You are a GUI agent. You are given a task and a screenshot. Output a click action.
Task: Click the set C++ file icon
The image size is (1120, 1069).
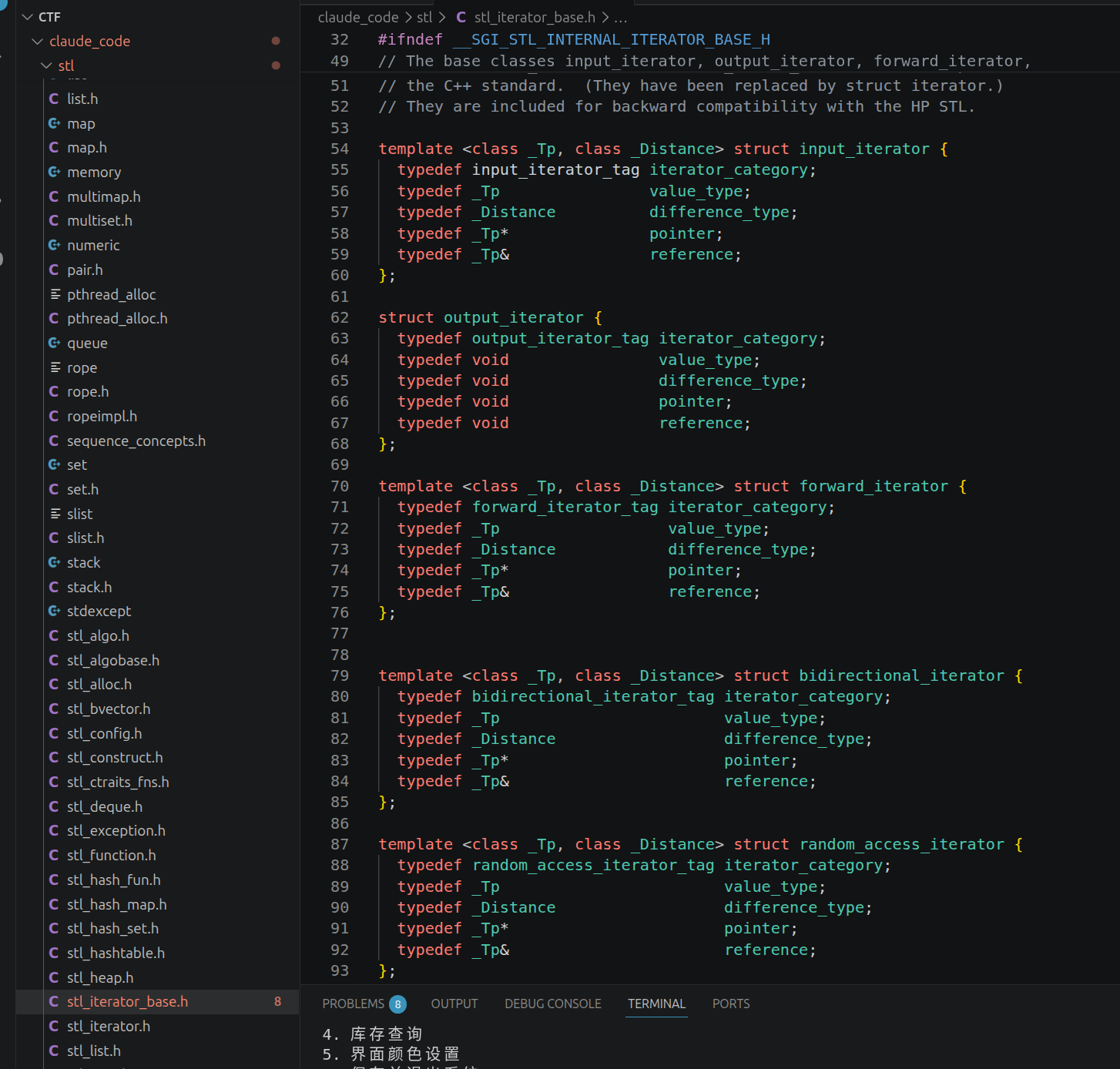click(x=54, y=464)
